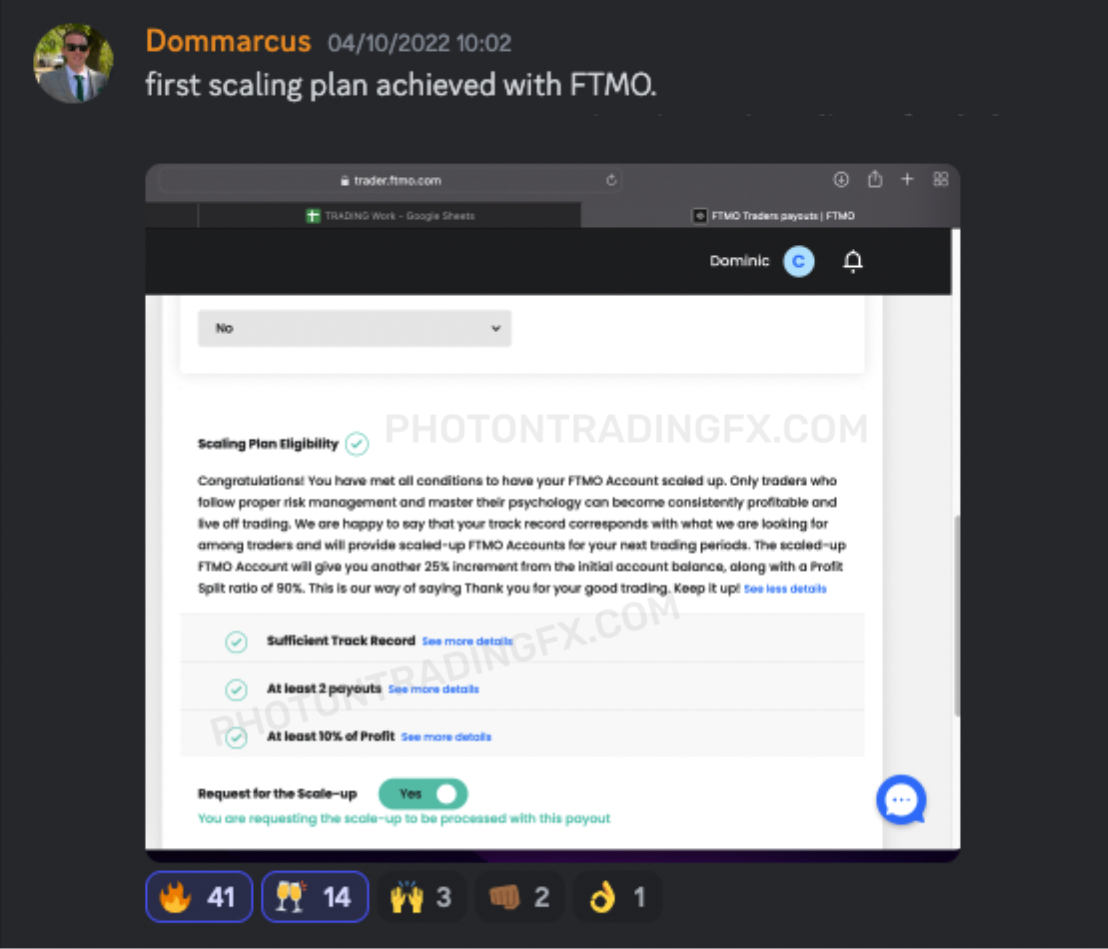
Task: Expand At least 10% of Profit details
Action: pos(446,736)
